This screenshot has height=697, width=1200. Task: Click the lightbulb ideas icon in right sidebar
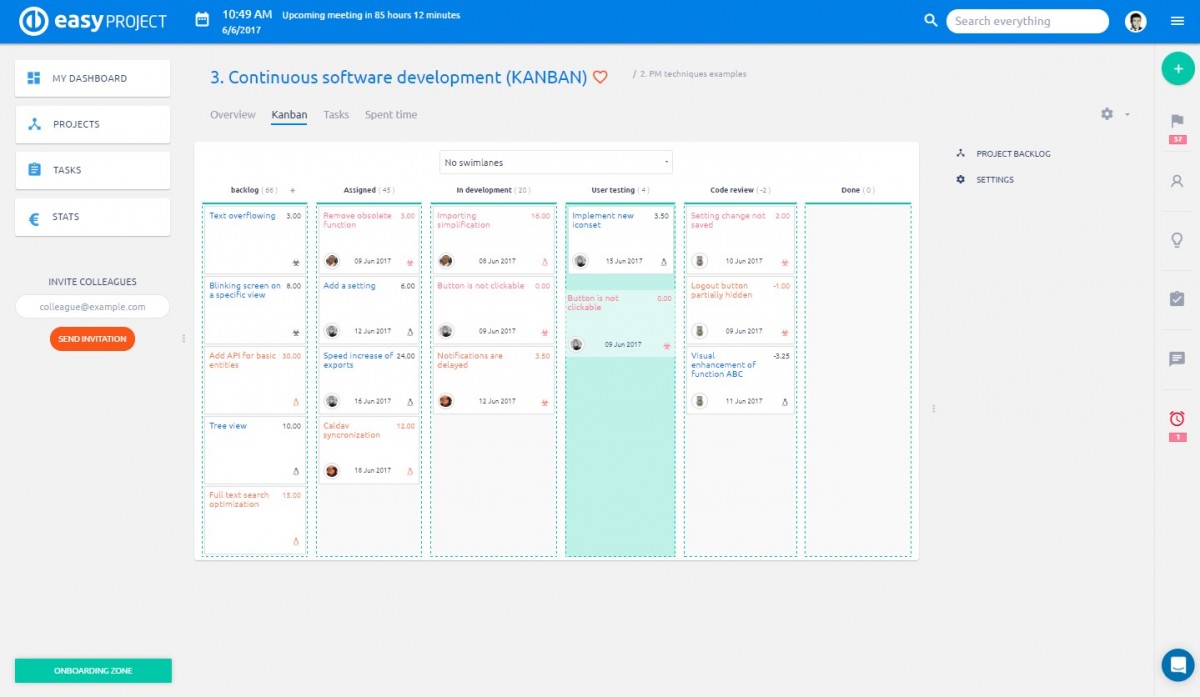click(1178, 240)
